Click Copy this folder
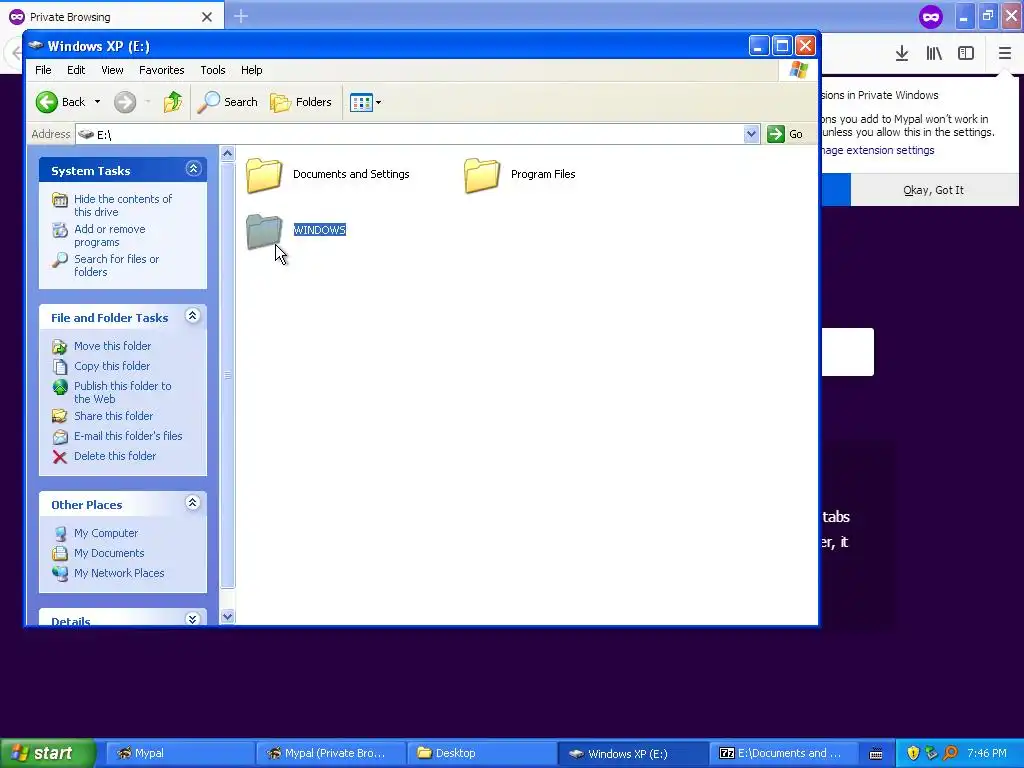This screenshot has width=1024, height=768. coord(112,366)
